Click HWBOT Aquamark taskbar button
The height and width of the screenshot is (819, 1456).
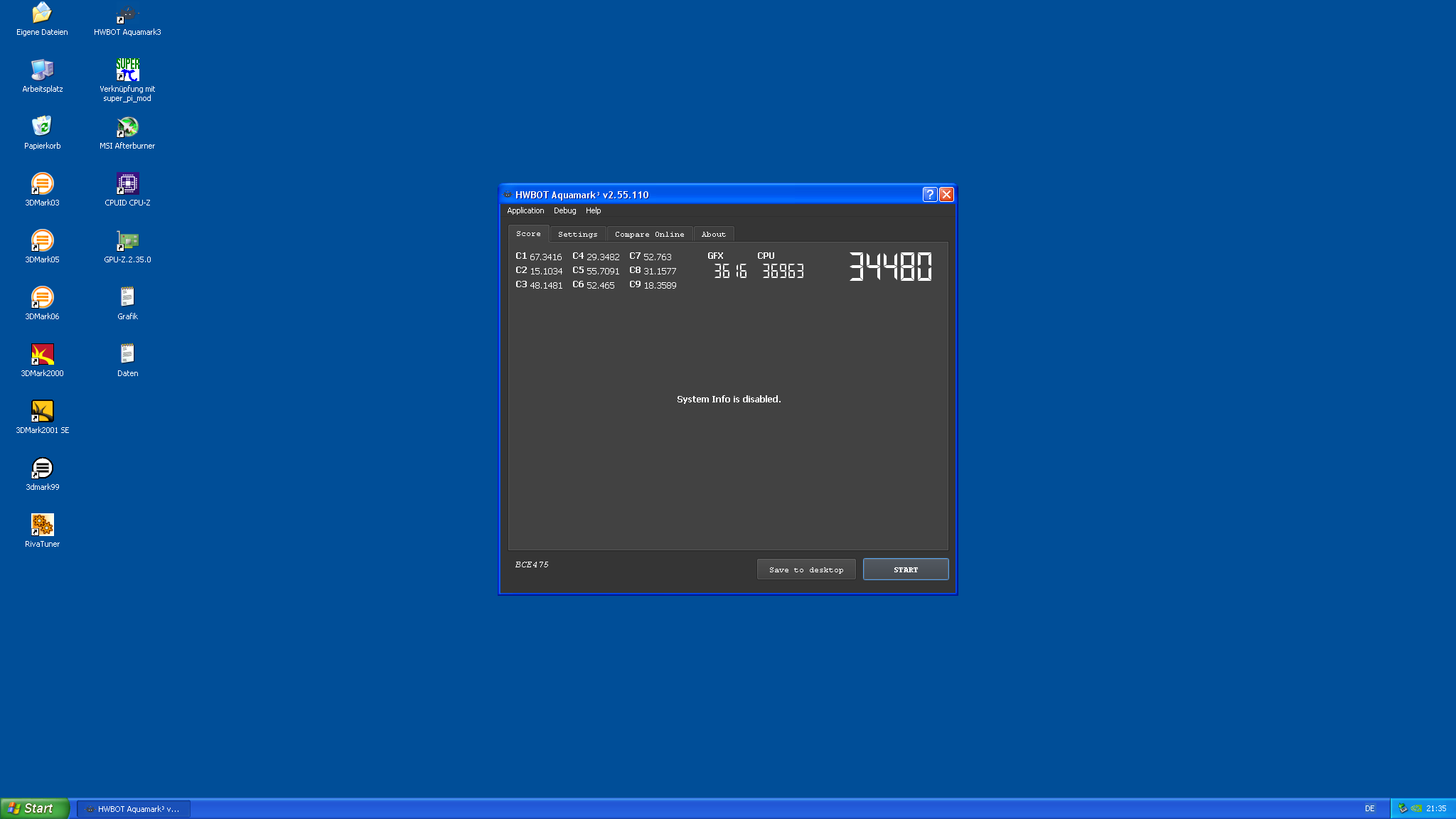[x=134, y=809]
